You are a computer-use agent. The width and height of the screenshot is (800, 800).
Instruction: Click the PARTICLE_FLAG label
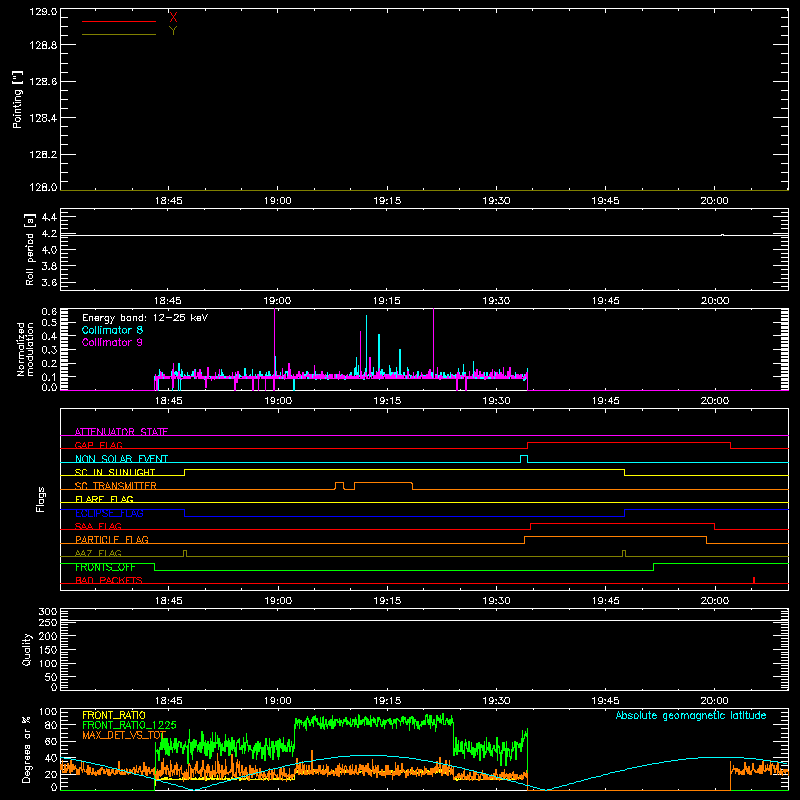pos(112,540)
